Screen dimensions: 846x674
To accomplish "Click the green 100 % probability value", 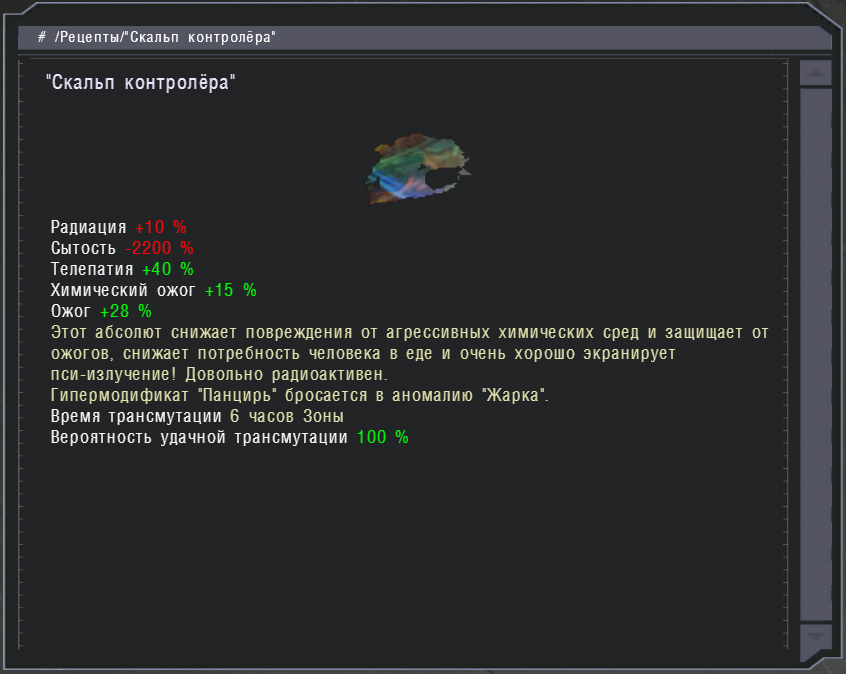I will pos(382,437).
